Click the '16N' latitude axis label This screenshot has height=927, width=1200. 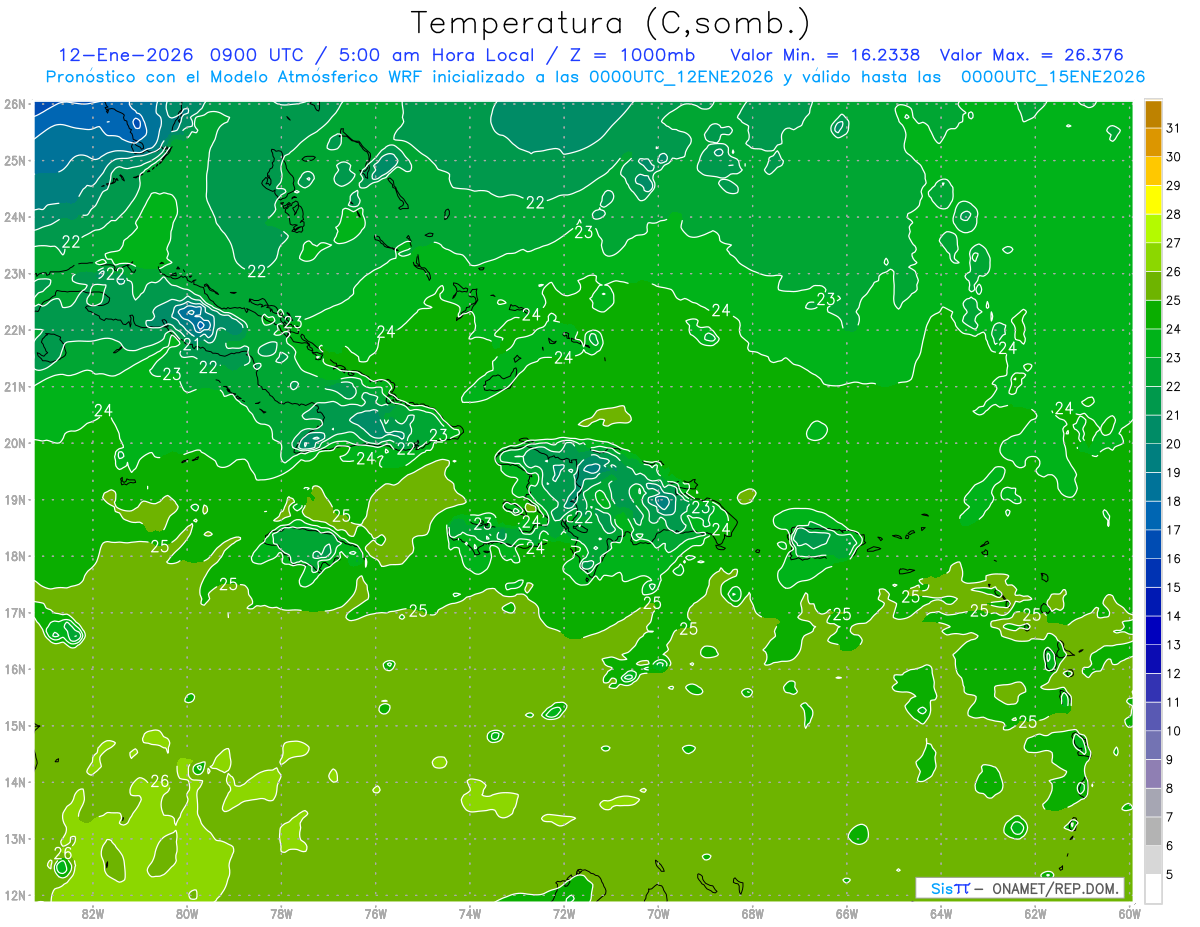coord(14,669)
